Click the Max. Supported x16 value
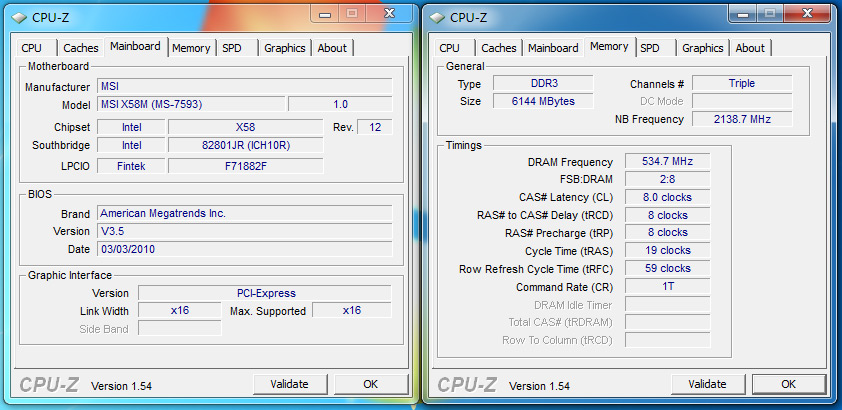 (x=352, y=310)
